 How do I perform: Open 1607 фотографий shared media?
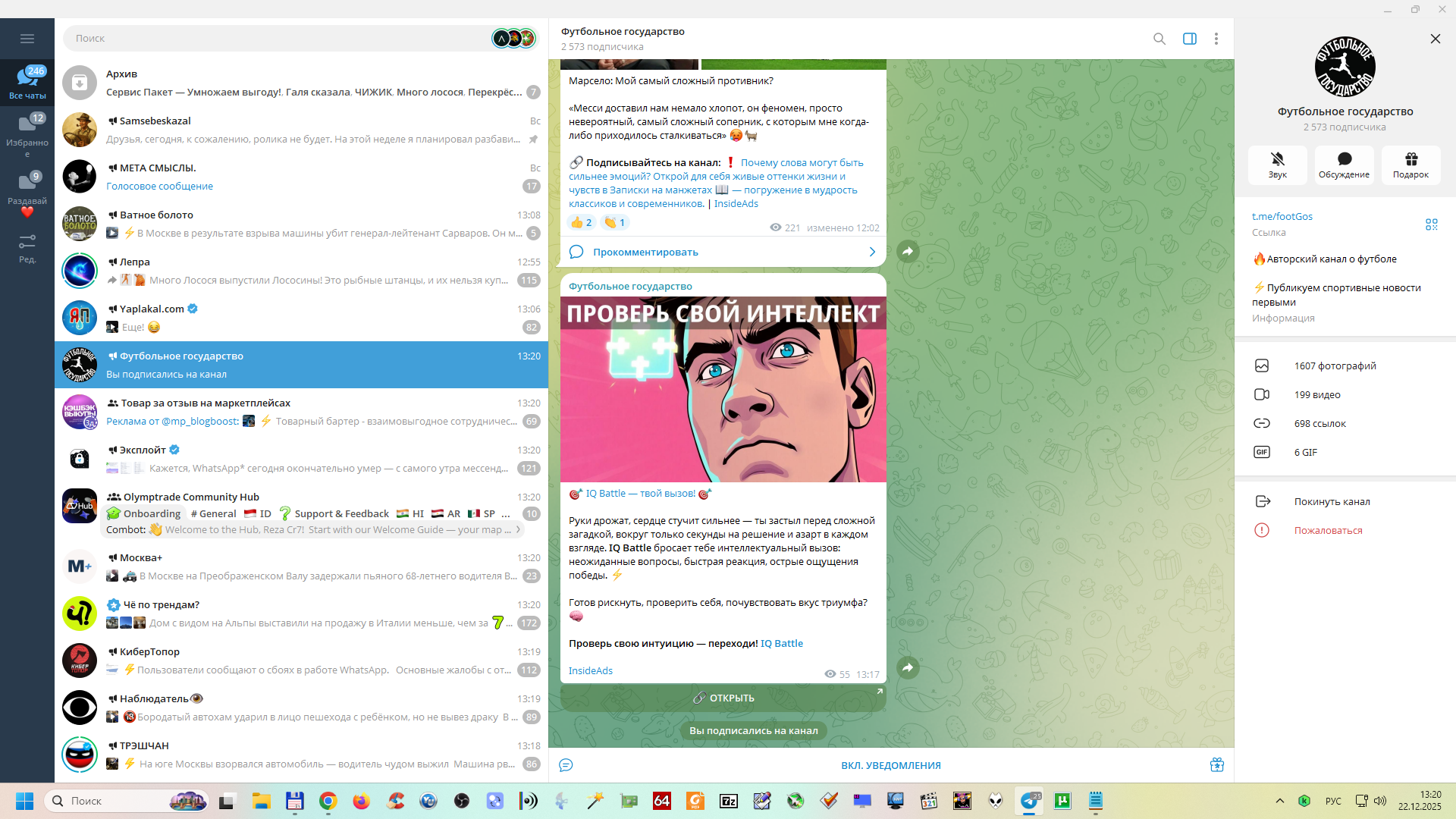pos(1334,366)
